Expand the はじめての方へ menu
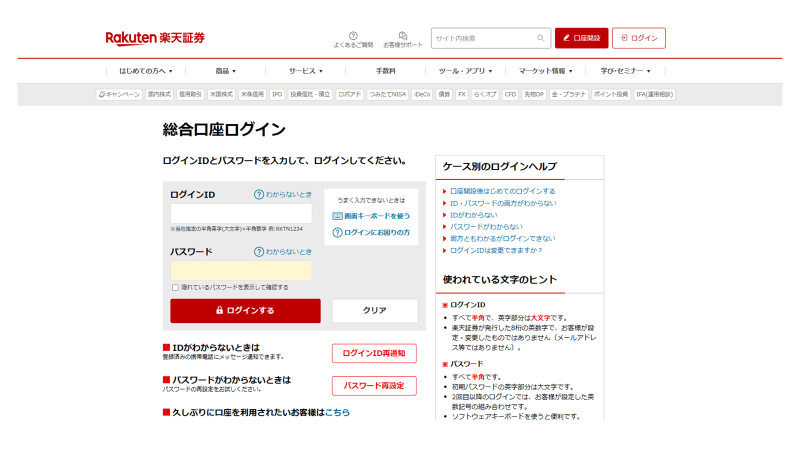 [x=146, y=71]
